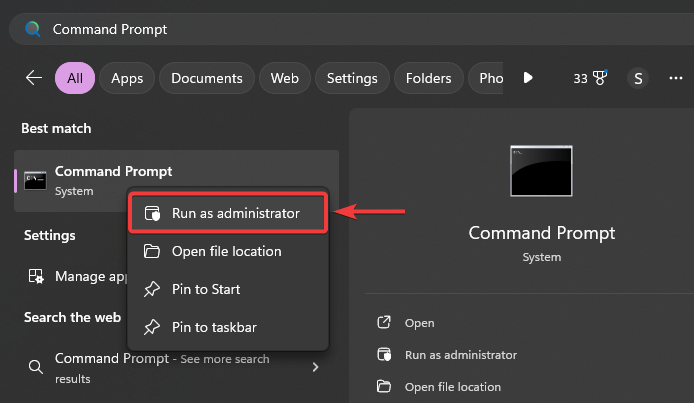Select Pin to Start in context menu

coord(206,289)
